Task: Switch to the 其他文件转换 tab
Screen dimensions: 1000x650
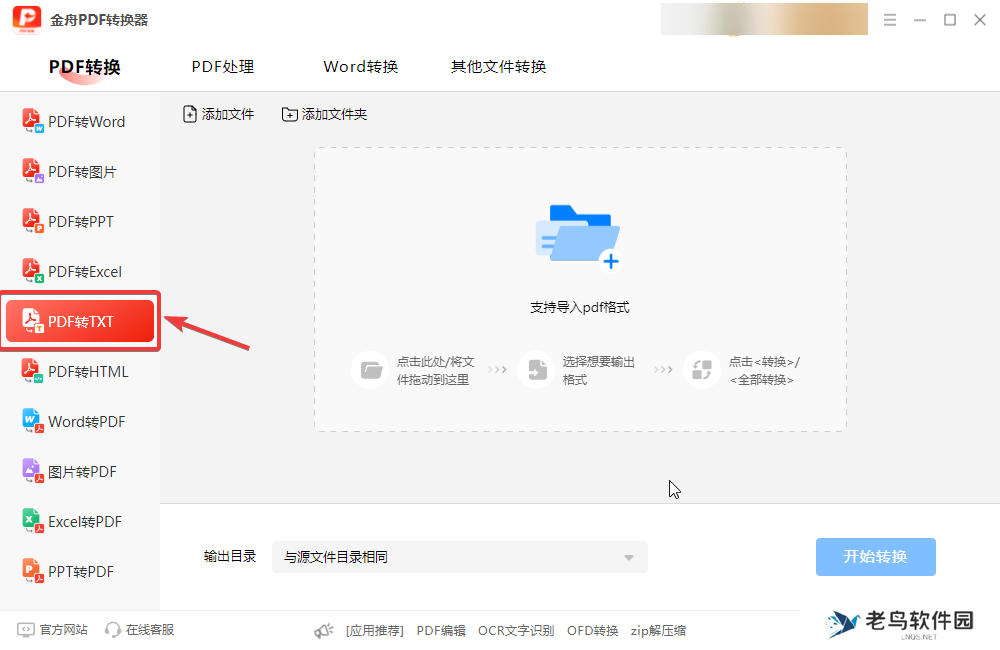Action: pos(497,66)
